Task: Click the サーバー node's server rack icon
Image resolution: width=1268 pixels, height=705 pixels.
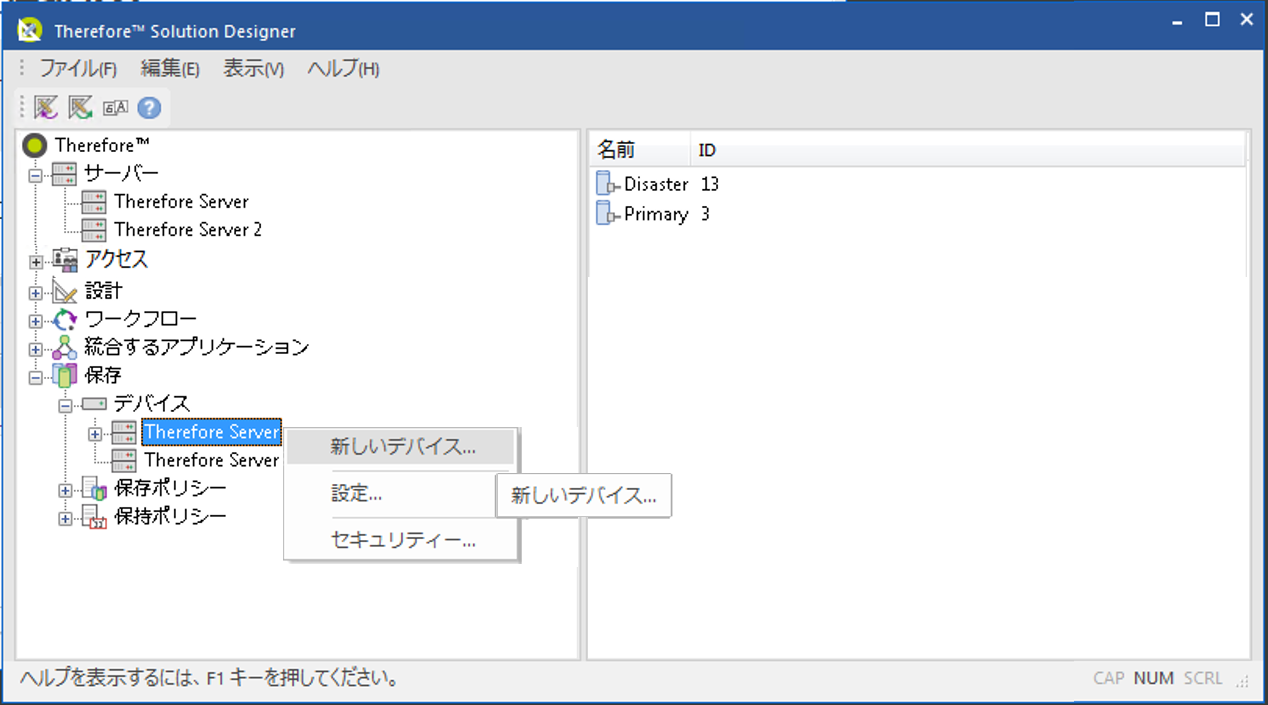Action: pos(64,174)
